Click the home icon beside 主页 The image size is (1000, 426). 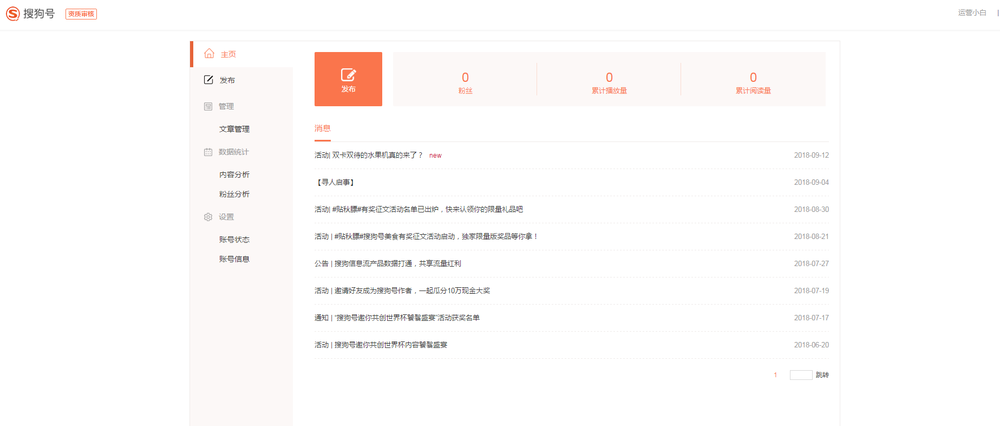pyautogui.click(x=209, y=54)
